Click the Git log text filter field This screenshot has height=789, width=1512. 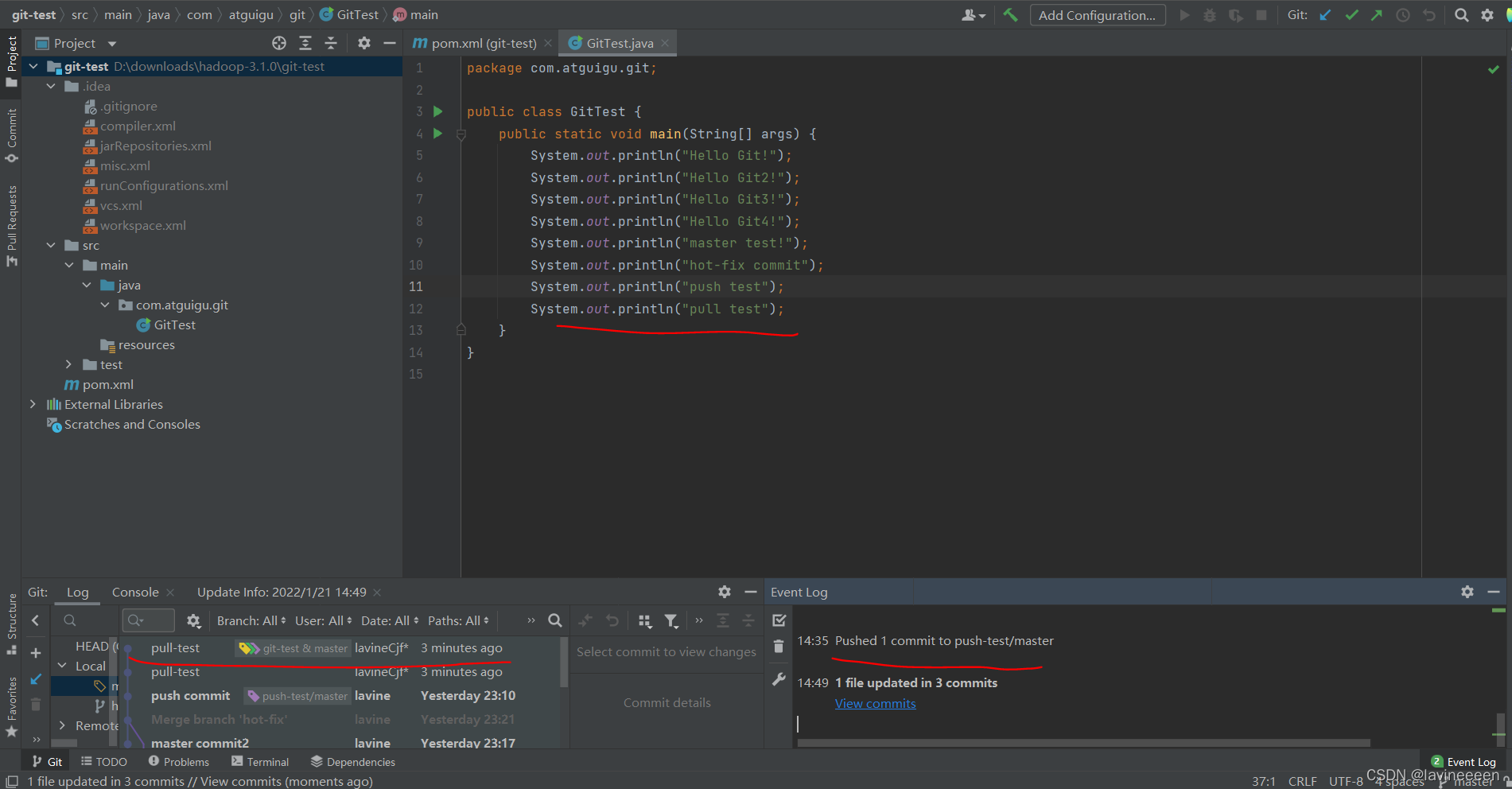click(149, 620)
